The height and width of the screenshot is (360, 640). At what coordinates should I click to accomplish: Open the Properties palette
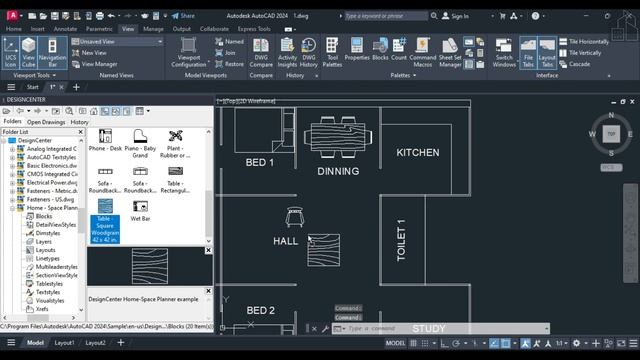click(357, 49)
